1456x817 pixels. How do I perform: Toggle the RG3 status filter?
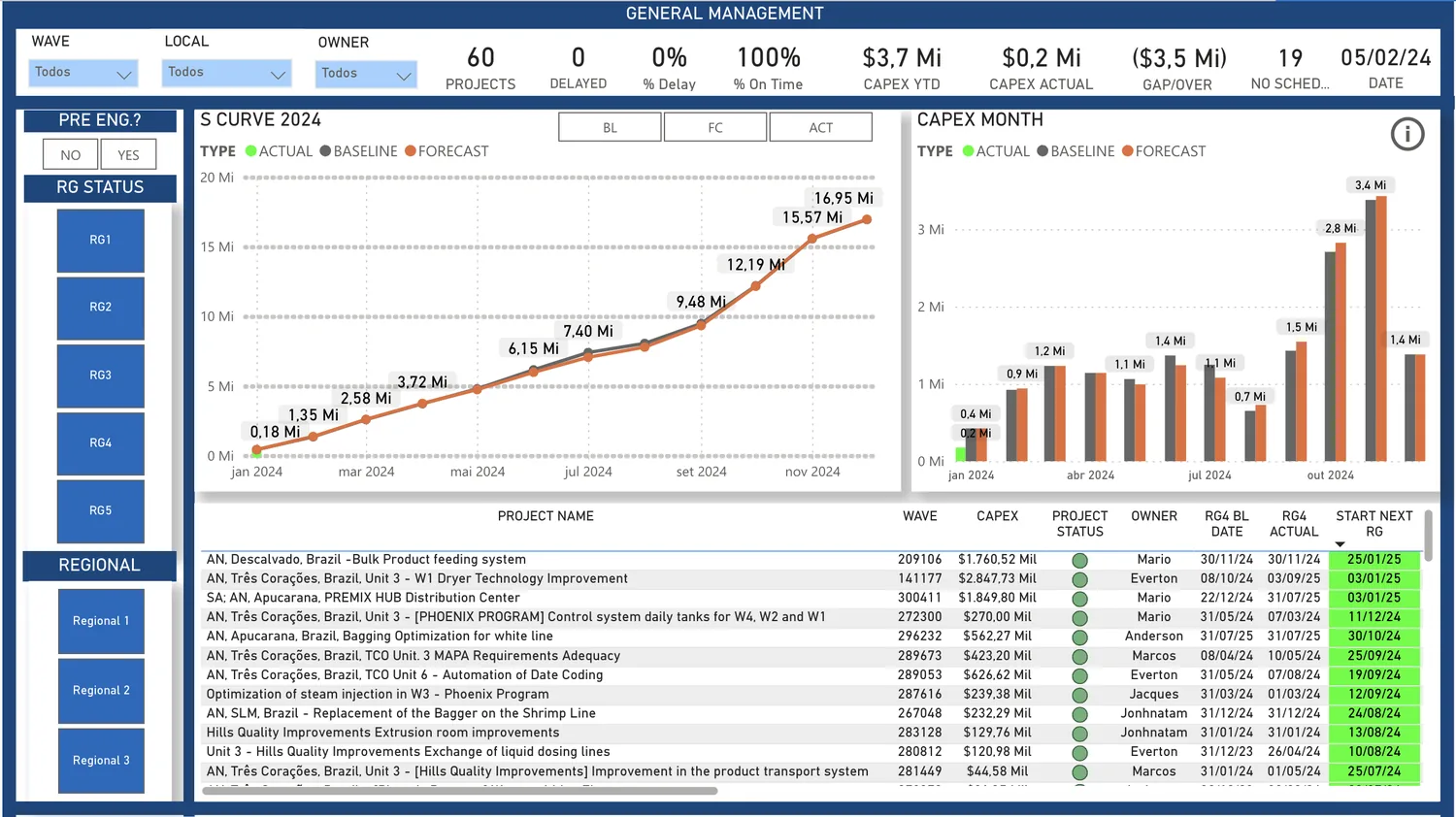(x=101, y=376)
